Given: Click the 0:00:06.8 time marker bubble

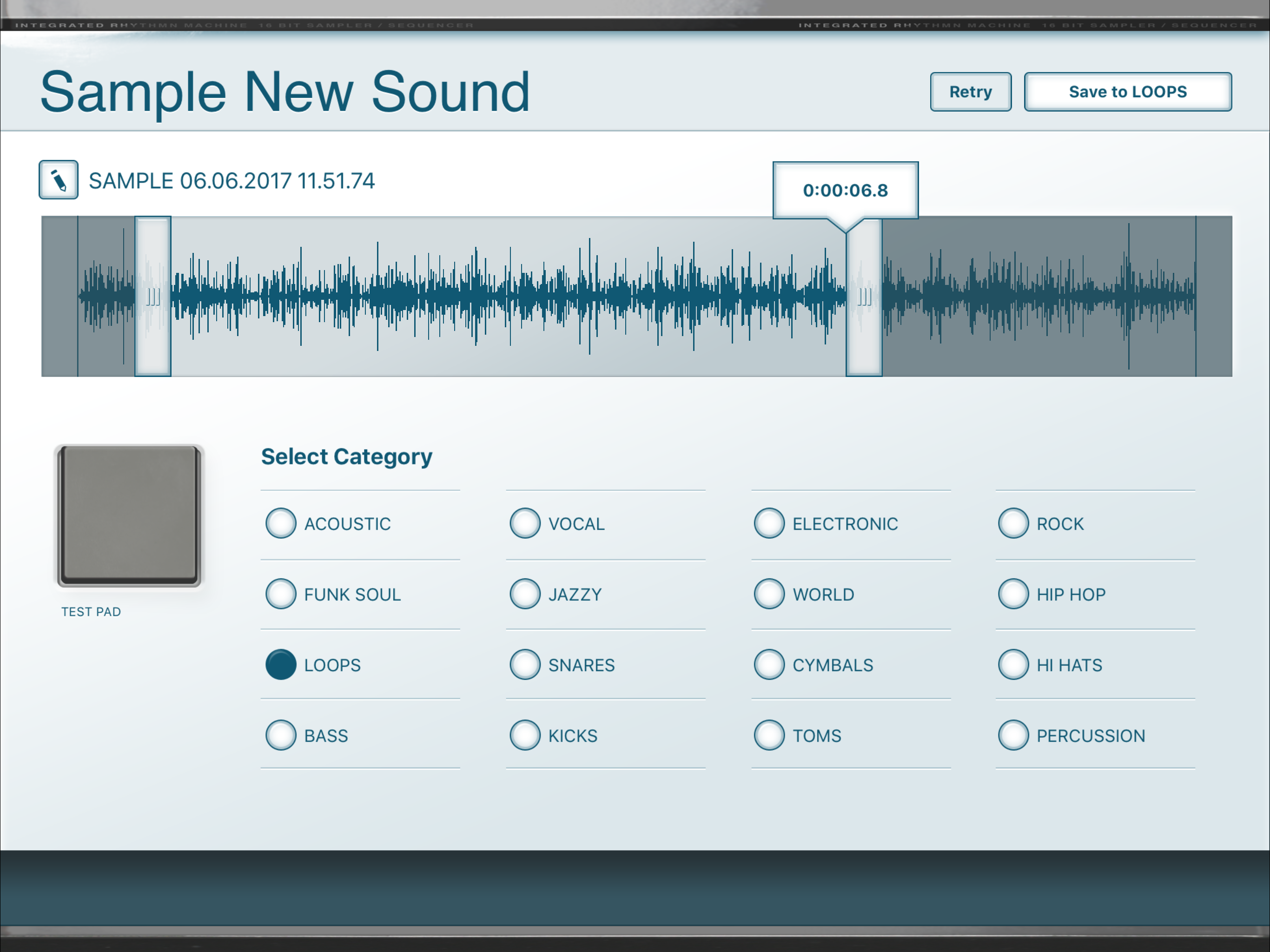Looking at the screenshot, I should tap(845, 190).
